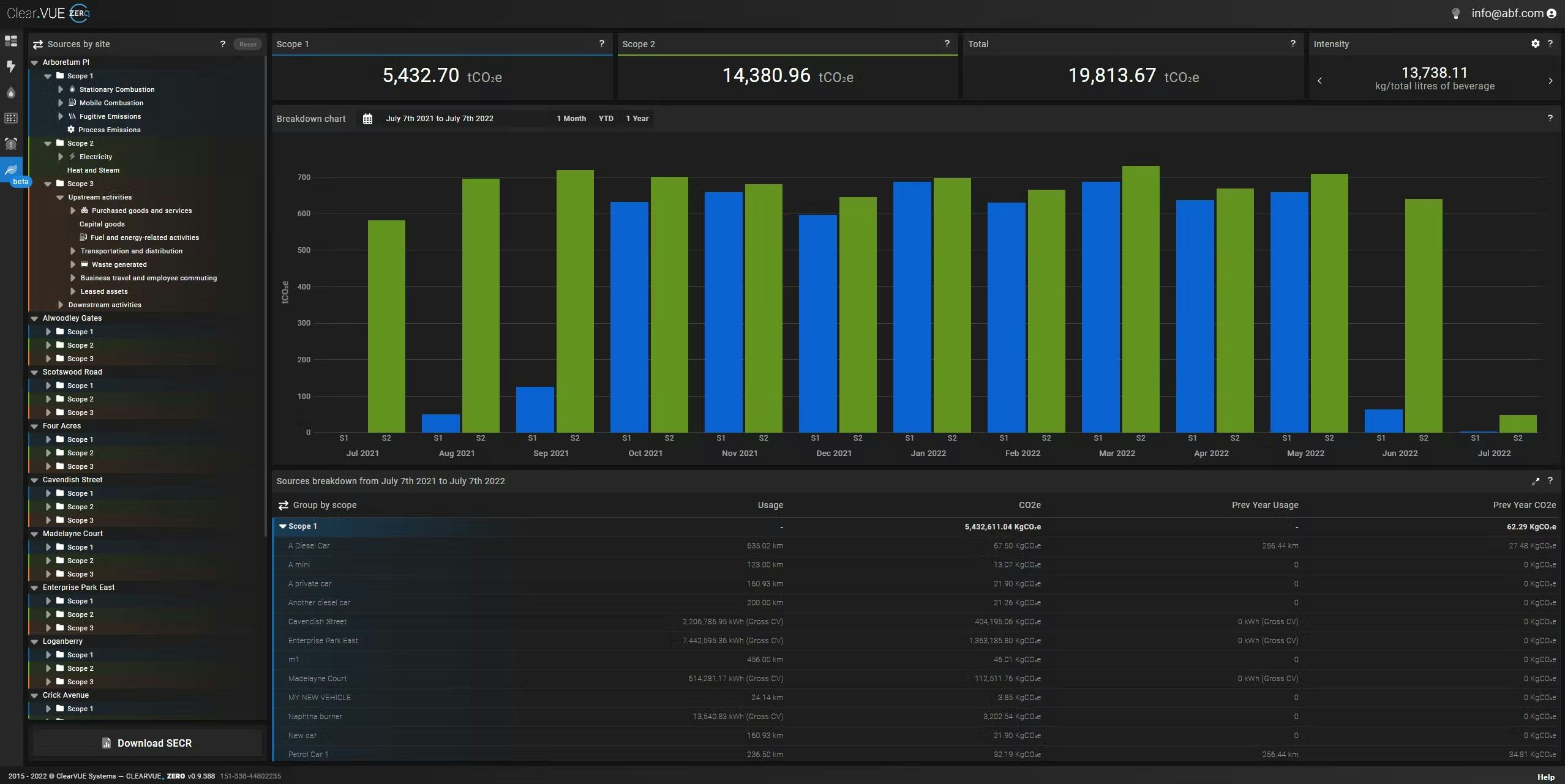Open the water droplet icon in sidebar
Viewport: 1565px width, 784px height.
point(11,93)
